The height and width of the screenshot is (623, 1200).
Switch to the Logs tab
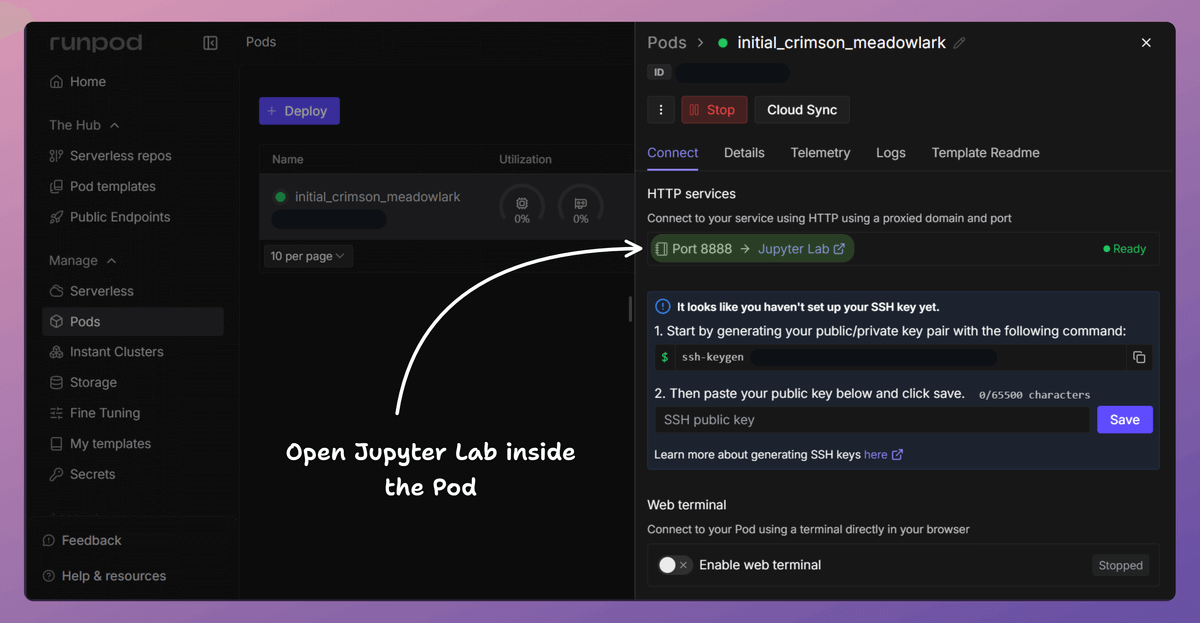891,153
